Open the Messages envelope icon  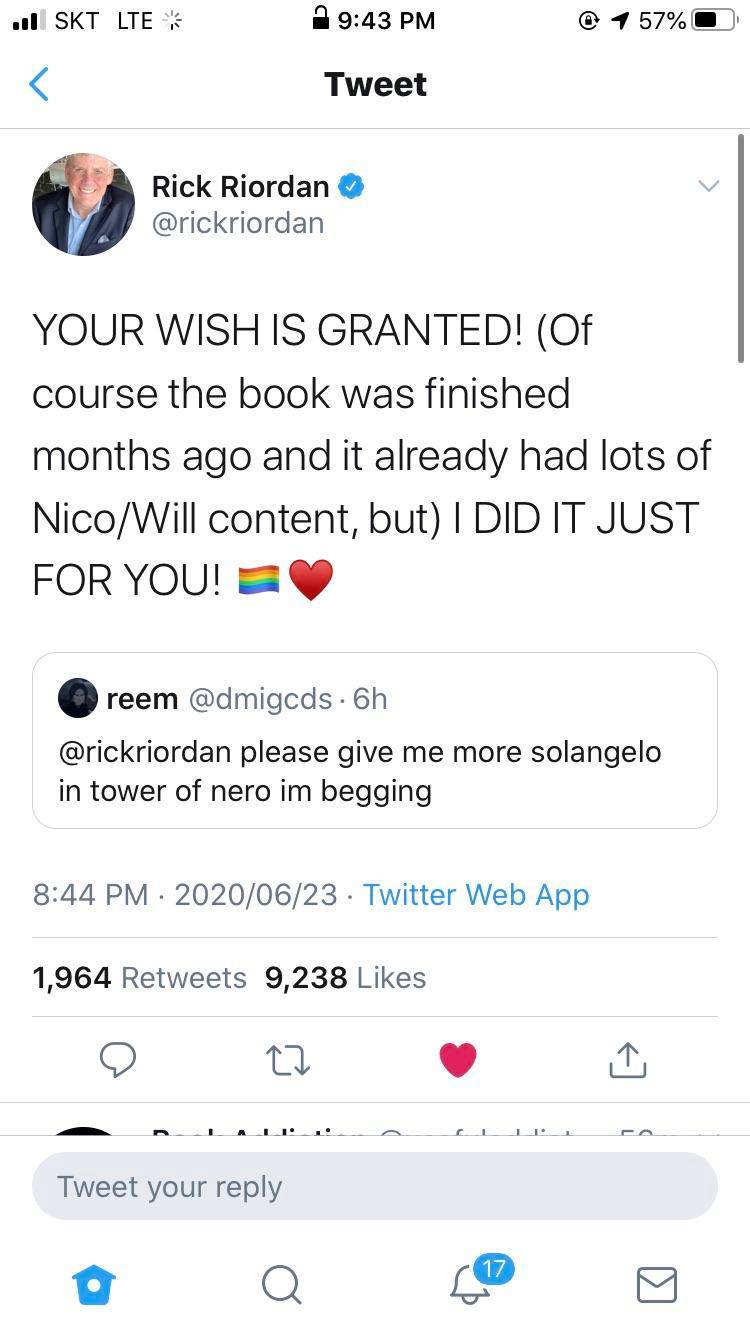(x=657, y=1284)
